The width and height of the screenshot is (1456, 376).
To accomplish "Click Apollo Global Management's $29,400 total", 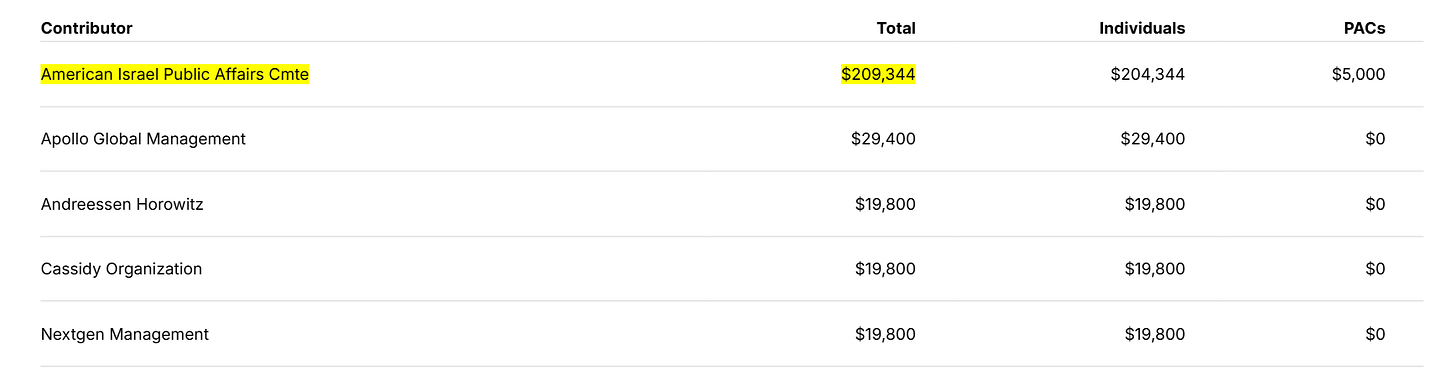I will (883, 139).
